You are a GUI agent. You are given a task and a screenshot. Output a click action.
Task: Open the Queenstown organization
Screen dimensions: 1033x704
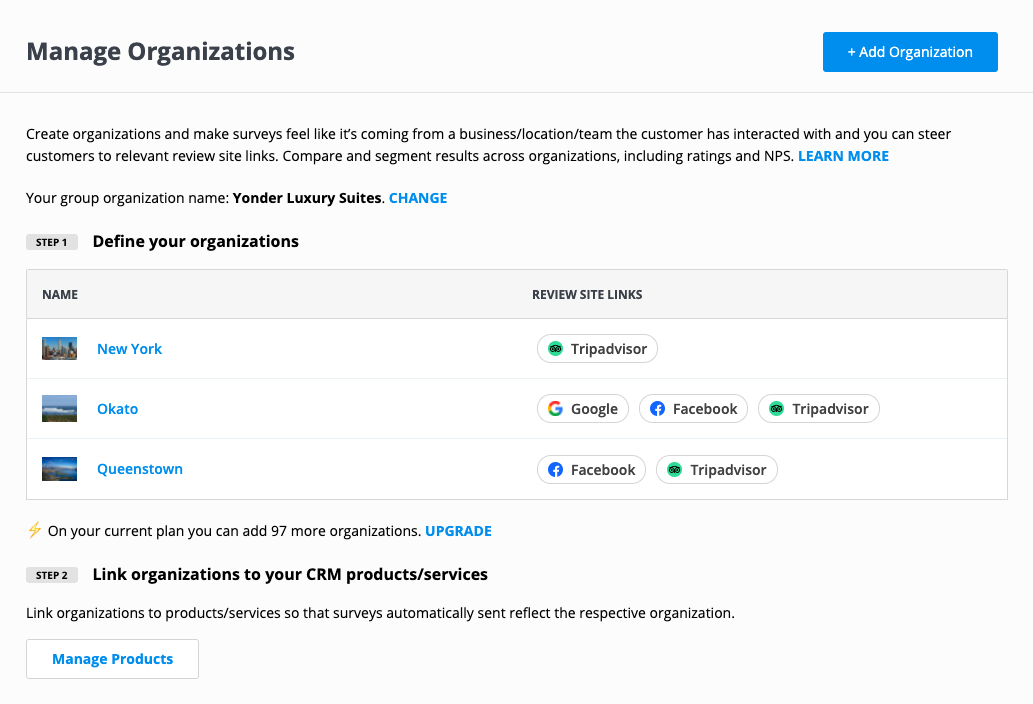(140, 469)
